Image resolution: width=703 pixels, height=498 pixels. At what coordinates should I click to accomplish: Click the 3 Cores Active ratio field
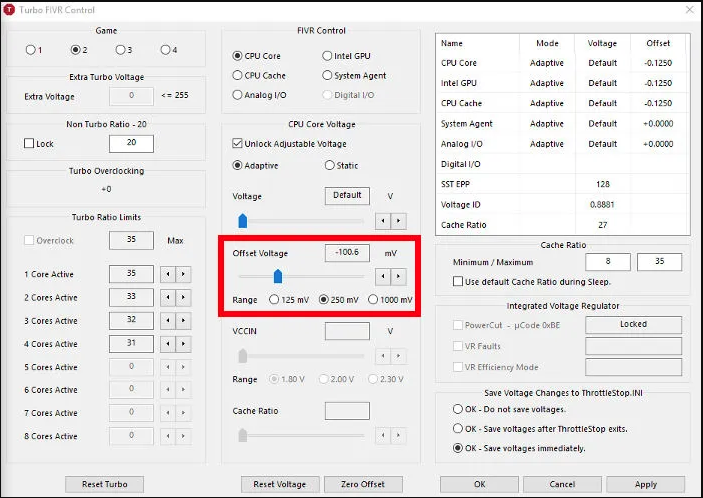131,320
